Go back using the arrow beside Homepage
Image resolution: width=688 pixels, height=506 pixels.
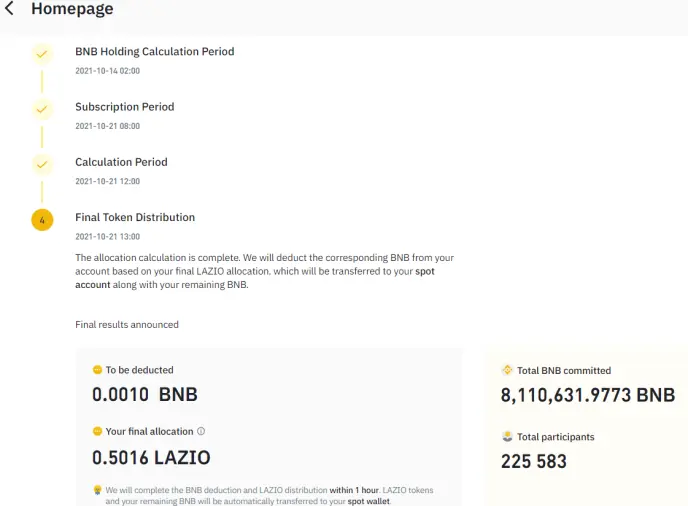click(x=9, y=8)
